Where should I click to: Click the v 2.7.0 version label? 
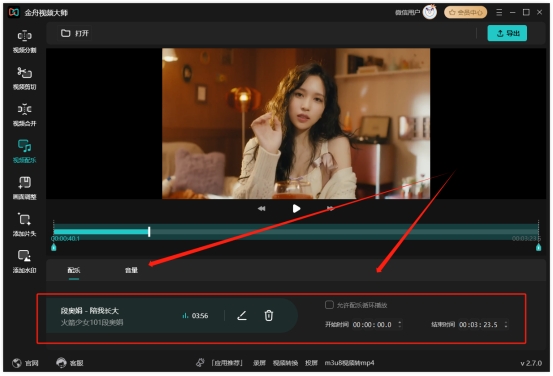point(531,363)
